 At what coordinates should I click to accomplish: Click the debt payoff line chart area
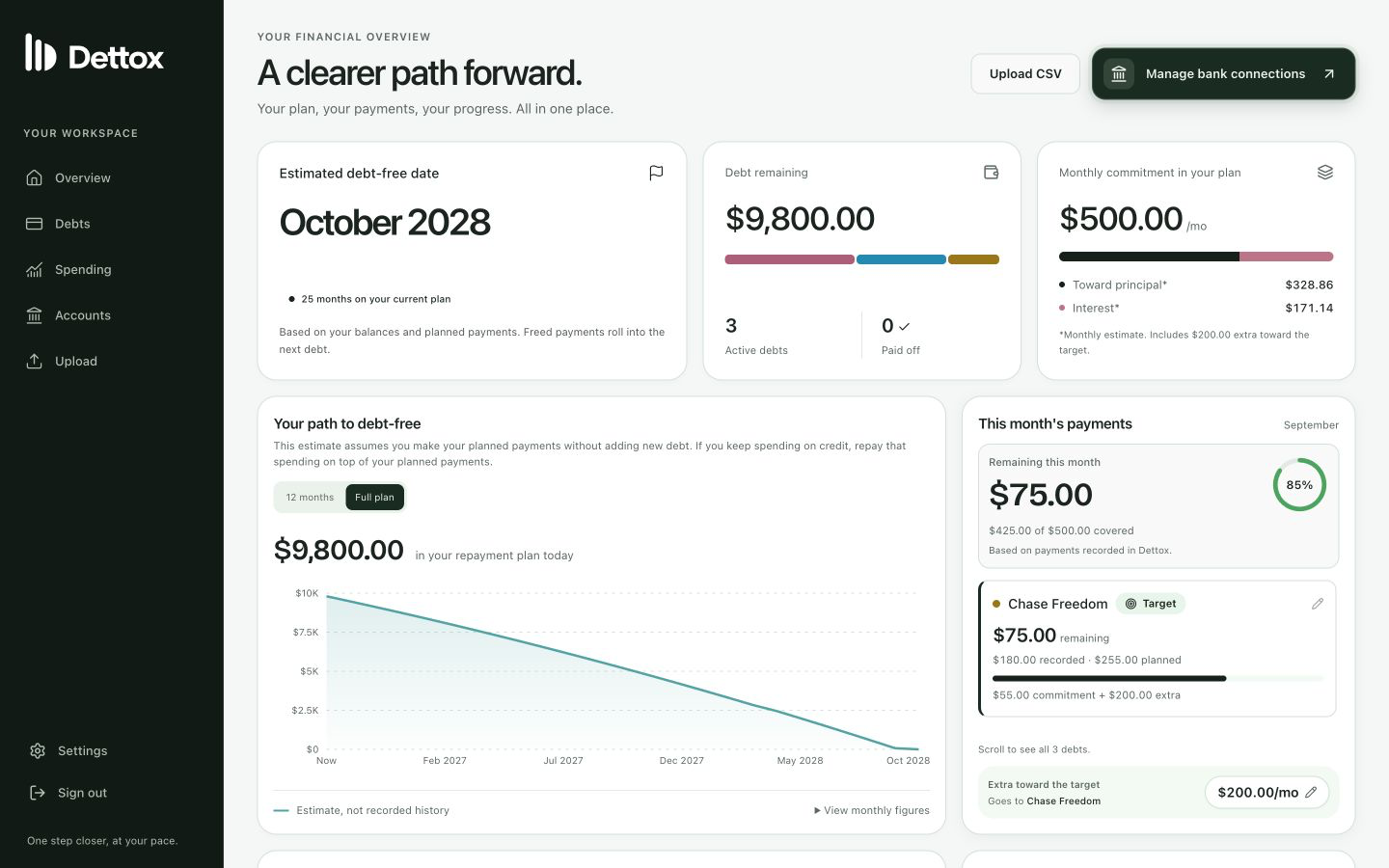tap(622, 671)
